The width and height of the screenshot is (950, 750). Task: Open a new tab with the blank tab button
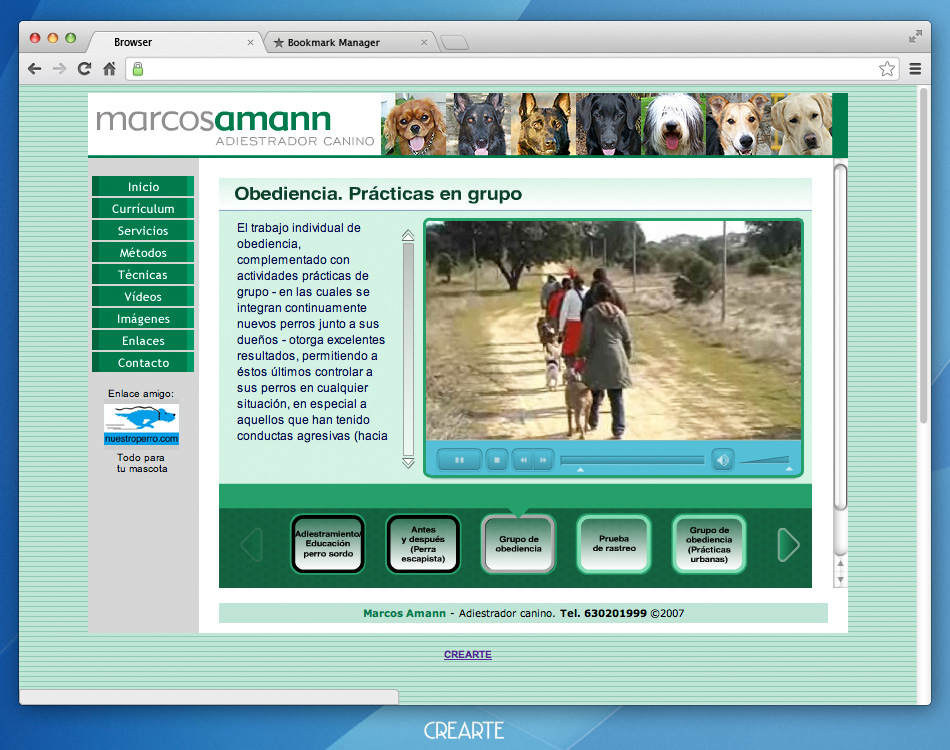point(454,42)
